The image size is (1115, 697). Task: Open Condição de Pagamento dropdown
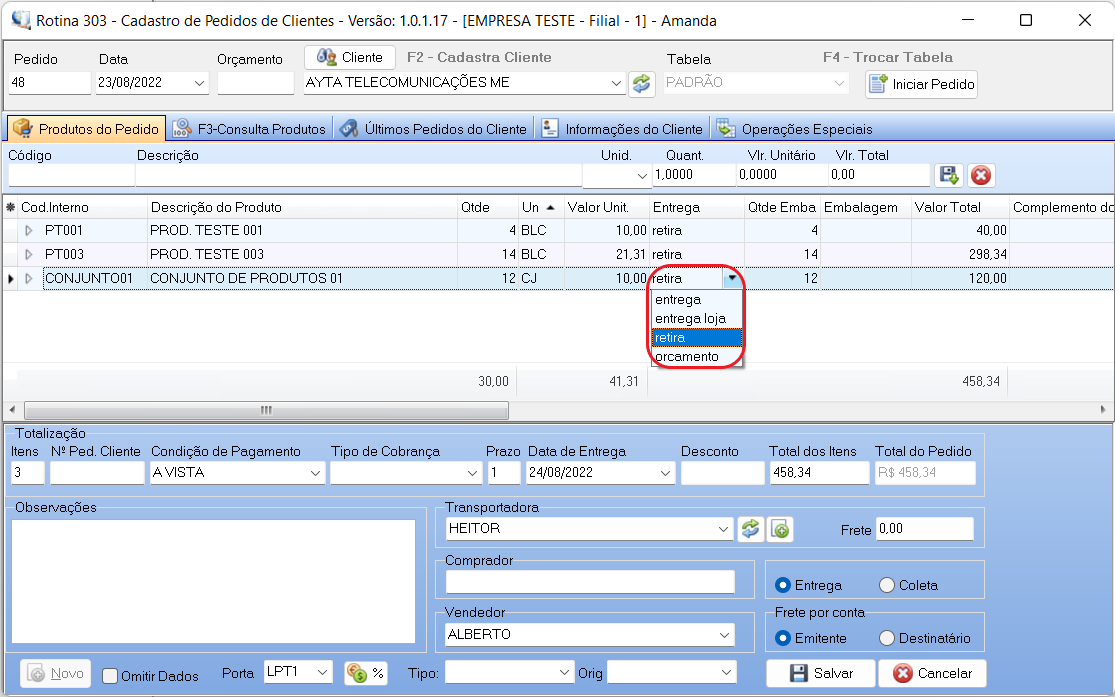(315, 473)
